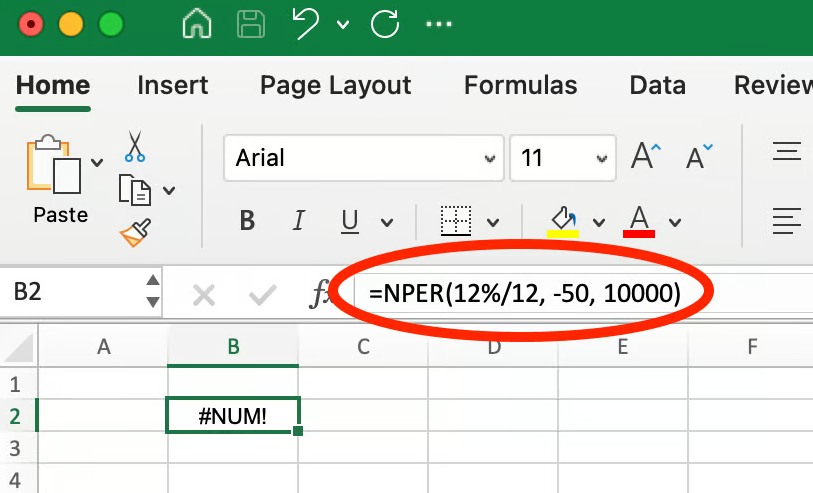The width and height of the screenshot is (813, 493).
Task: Open the Formulas tab
Action: (520, 86)
